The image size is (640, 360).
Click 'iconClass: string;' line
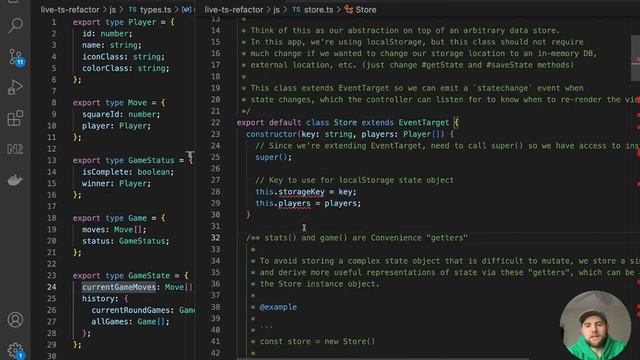coord(123,57)
